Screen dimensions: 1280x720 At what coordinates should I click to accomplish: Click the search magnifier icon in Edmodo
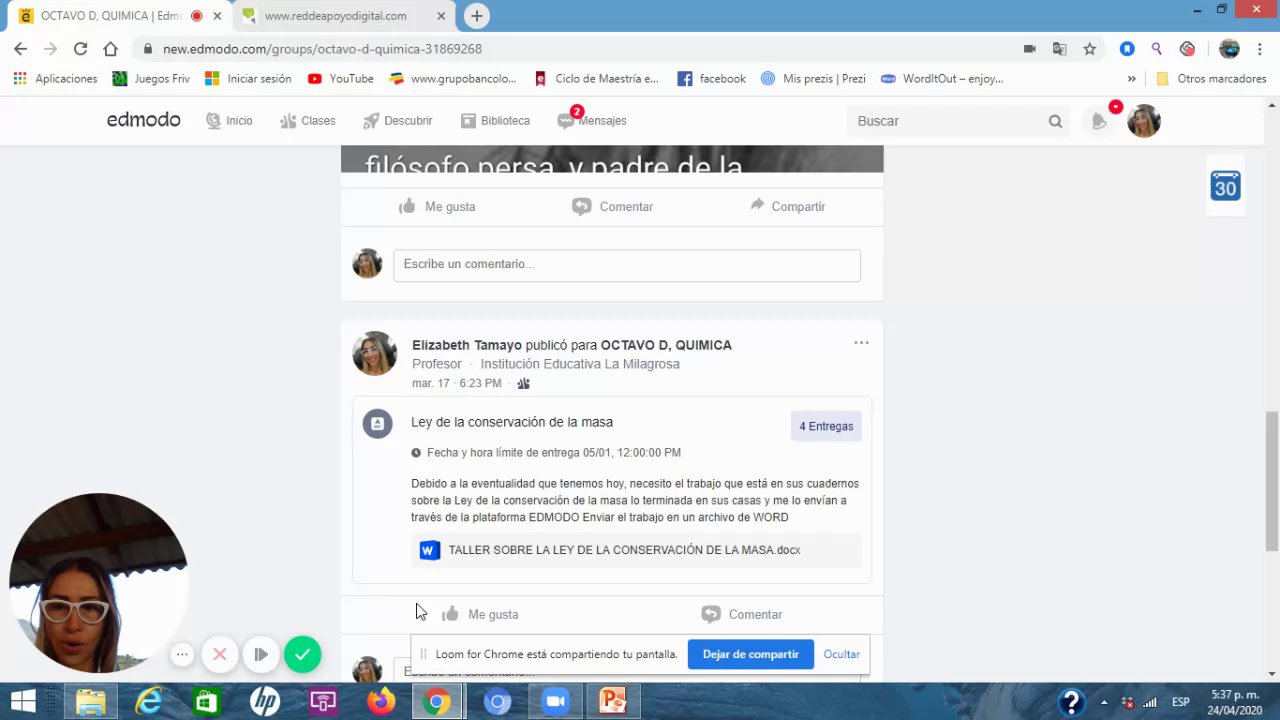pyautogui.click(x=1055, y=121)
